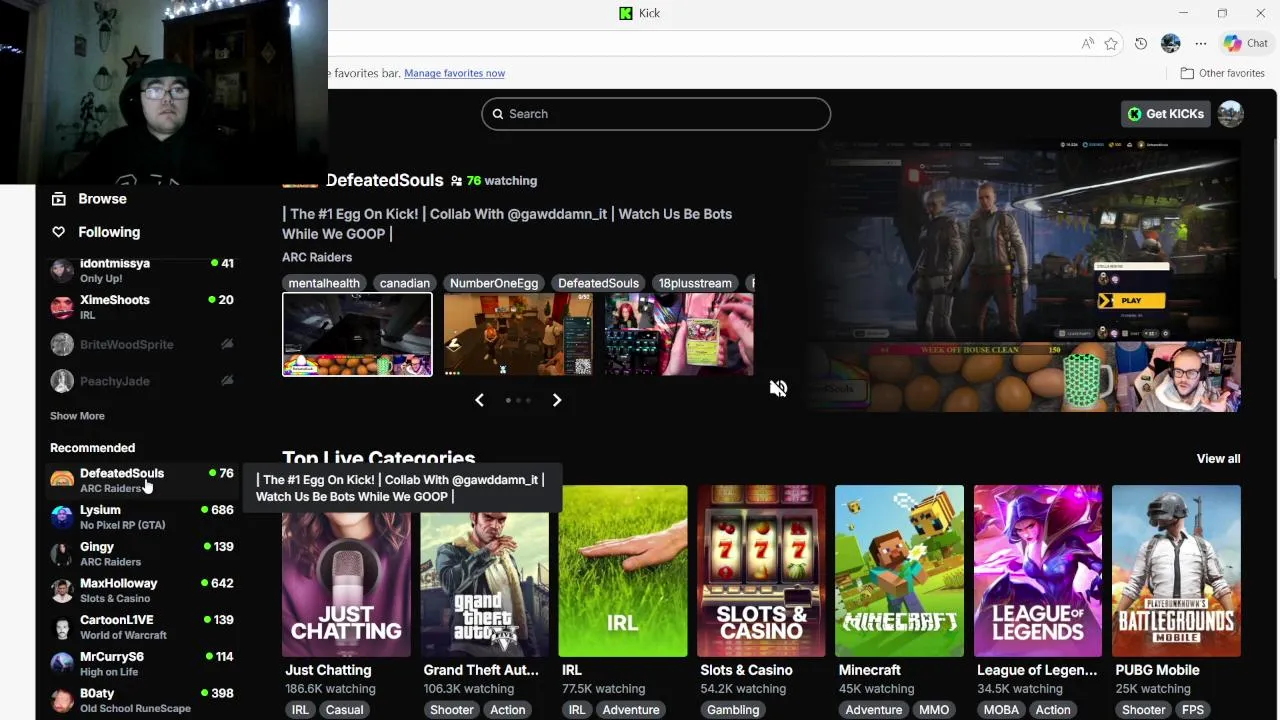
Task: Click the Browse sidebar icon
Action: point(59,199)
